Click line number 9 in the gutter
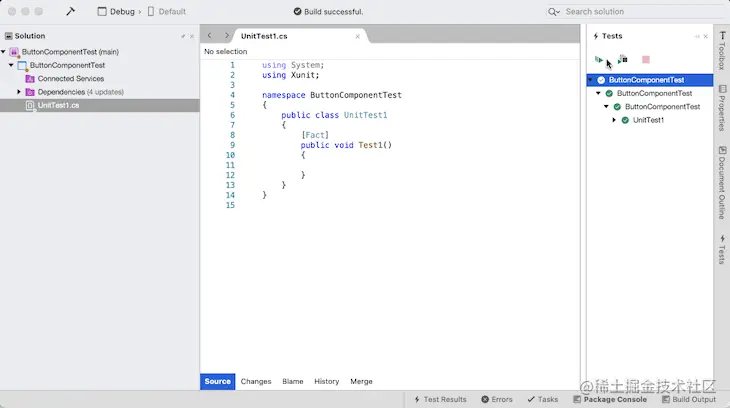Image resolution: width=730 pixels, height=408 pixels. [x=232, y=145]
